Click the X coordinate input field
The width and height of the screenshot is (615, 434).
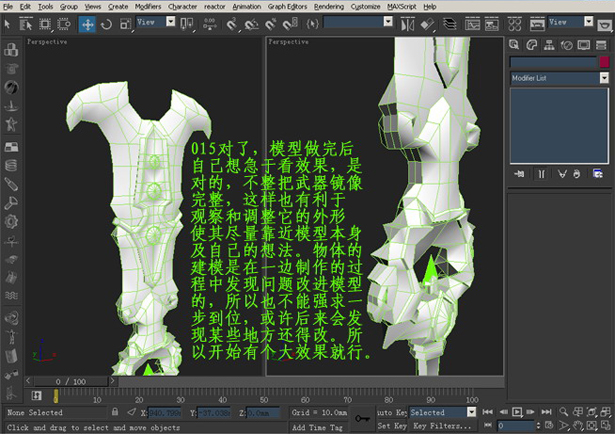point(166,412)
